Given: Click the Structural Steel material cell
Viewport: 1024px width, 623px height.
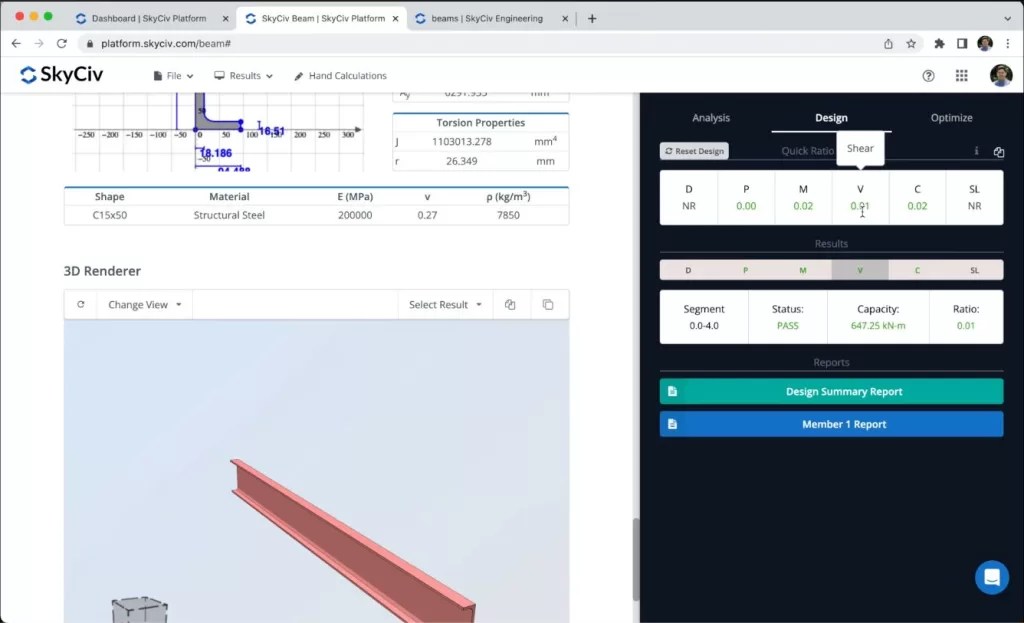Looking at the screenshot, I should click(229, 215).
